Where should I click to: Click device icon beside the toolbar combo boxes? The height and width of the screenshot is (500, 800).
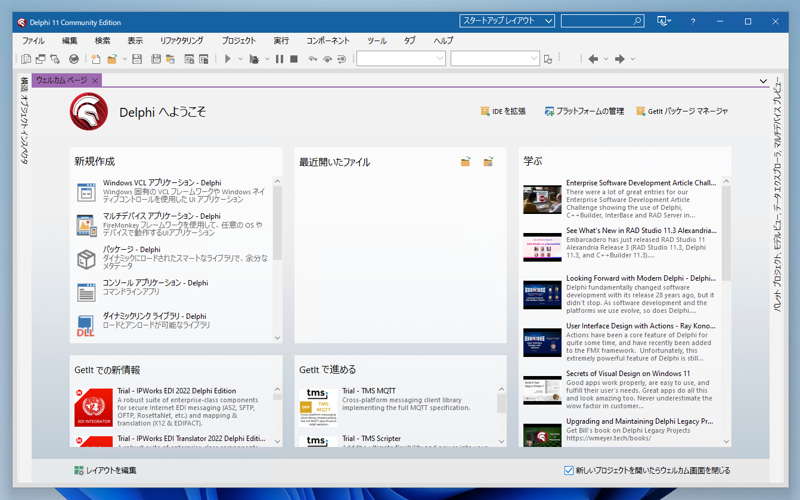pyautogui.click(x=548, y=59)
